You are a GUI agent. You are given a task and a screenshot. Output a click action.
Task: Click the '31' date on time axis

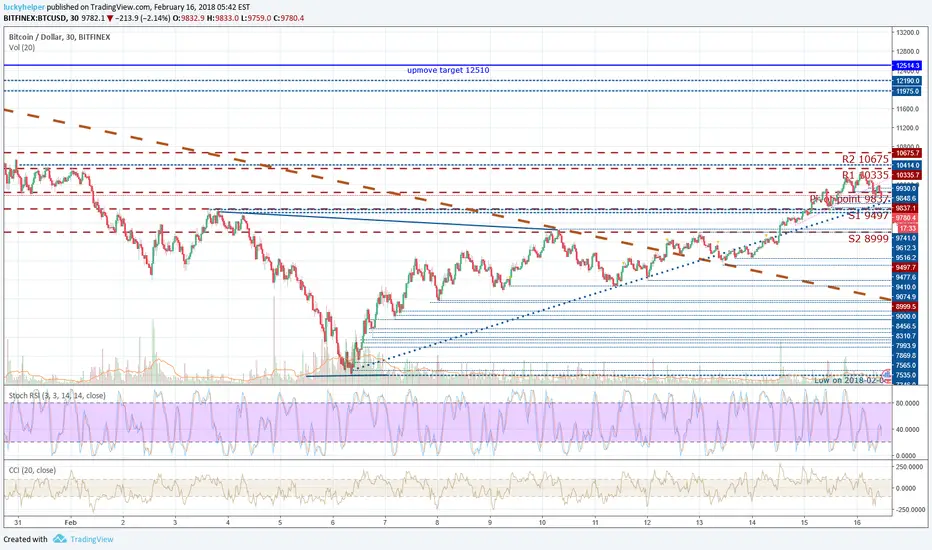click(18, 523)
